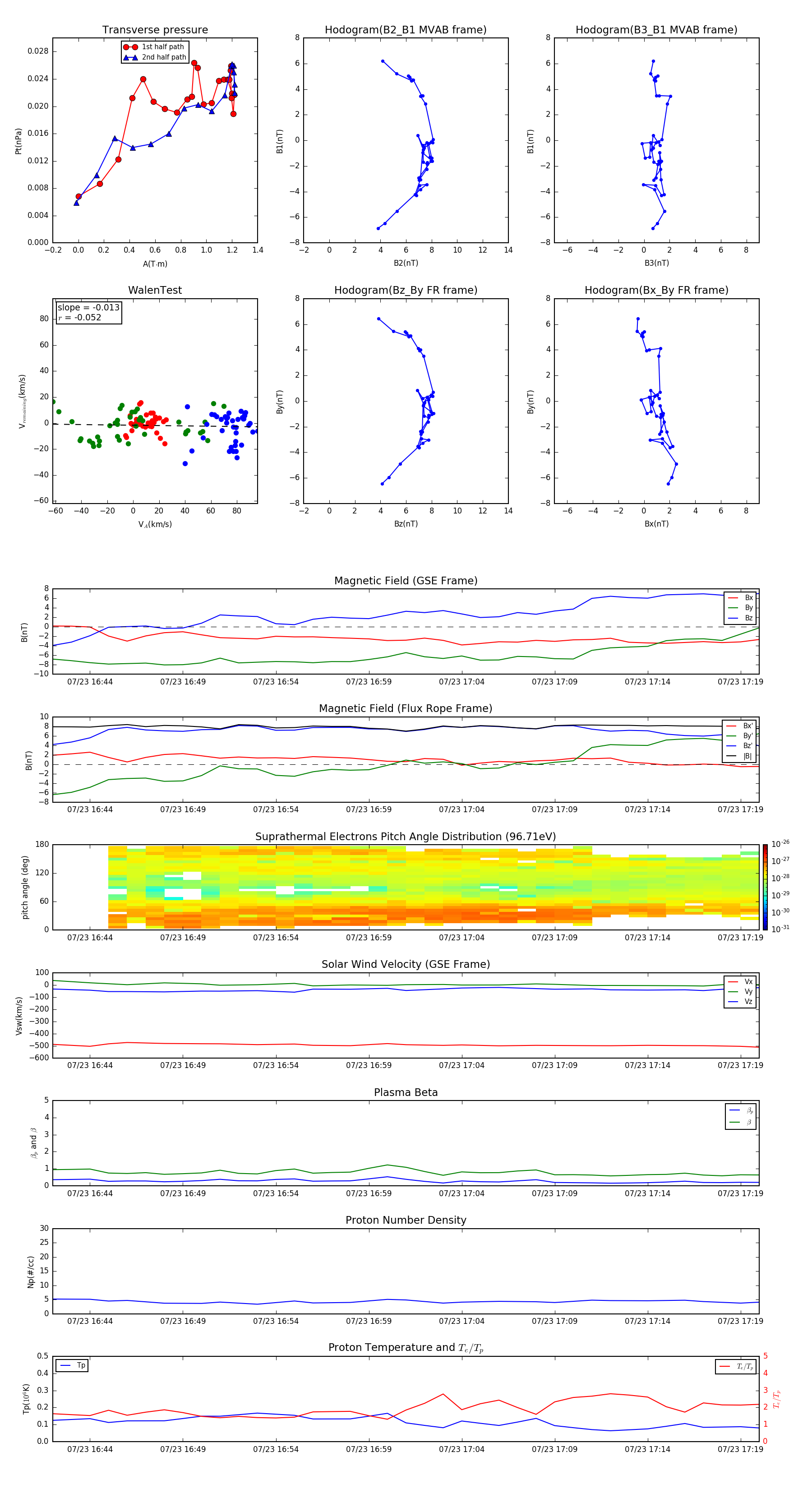Click the Suprathermal Electrons Pitch Angle Distribution title
The height and width of the screenshot is (1489, 812).
[406, 837]
